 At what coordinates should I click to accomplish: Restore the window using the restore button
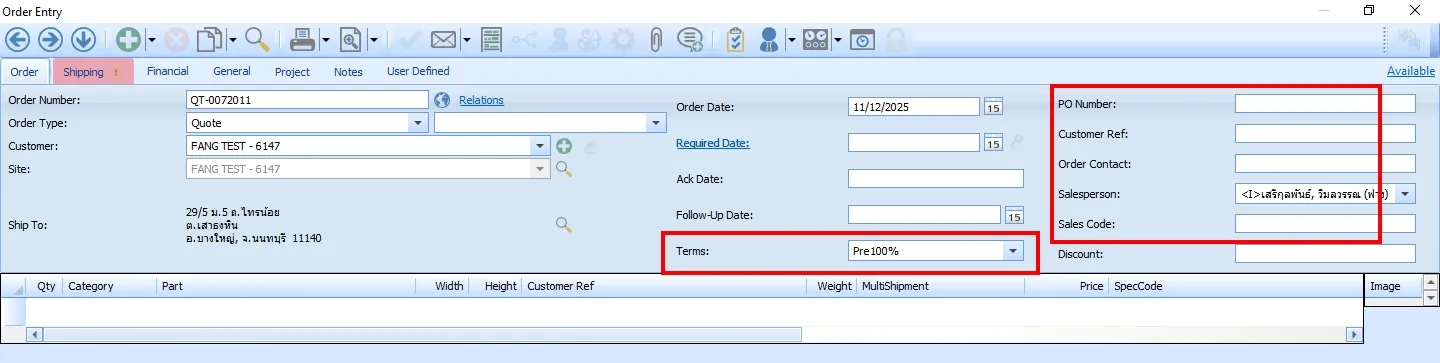pyautogui.click(x=1369, y=10)
